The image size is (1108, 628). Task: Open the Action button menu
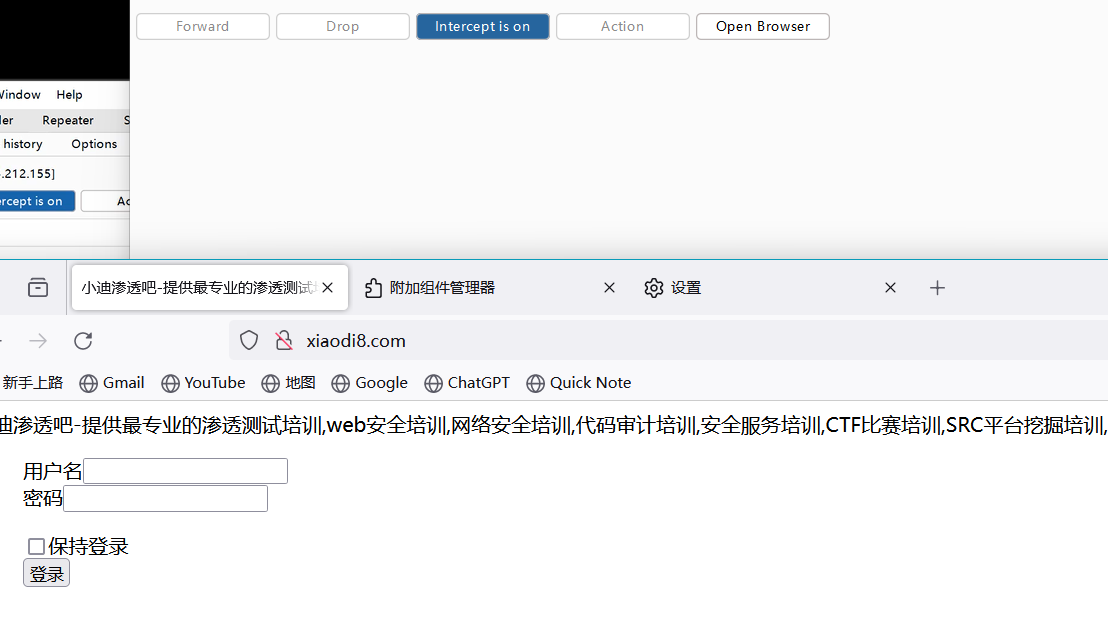[x=623, y=26]
